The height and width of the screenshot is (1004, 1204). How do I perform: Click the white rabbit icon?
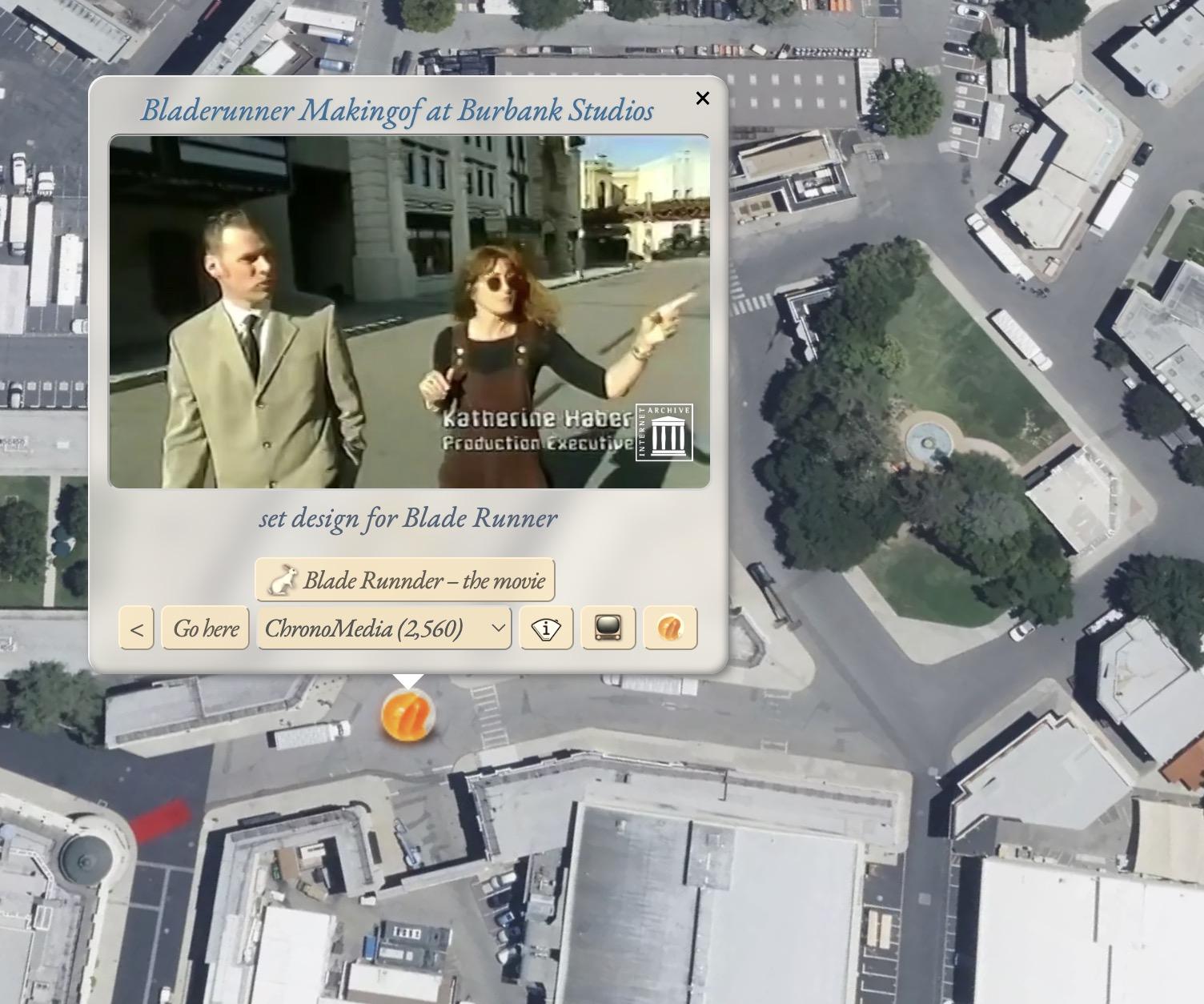282,580
